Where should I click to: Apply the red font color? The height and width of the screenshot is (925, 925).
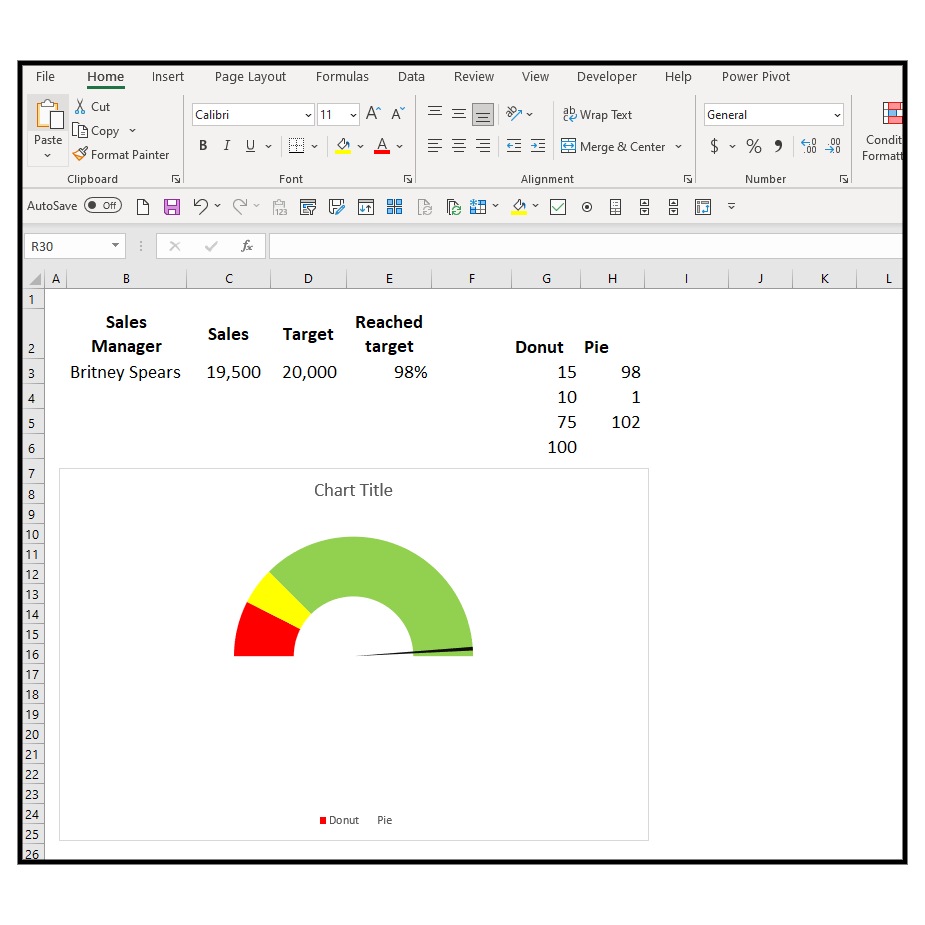click(382, 146)
